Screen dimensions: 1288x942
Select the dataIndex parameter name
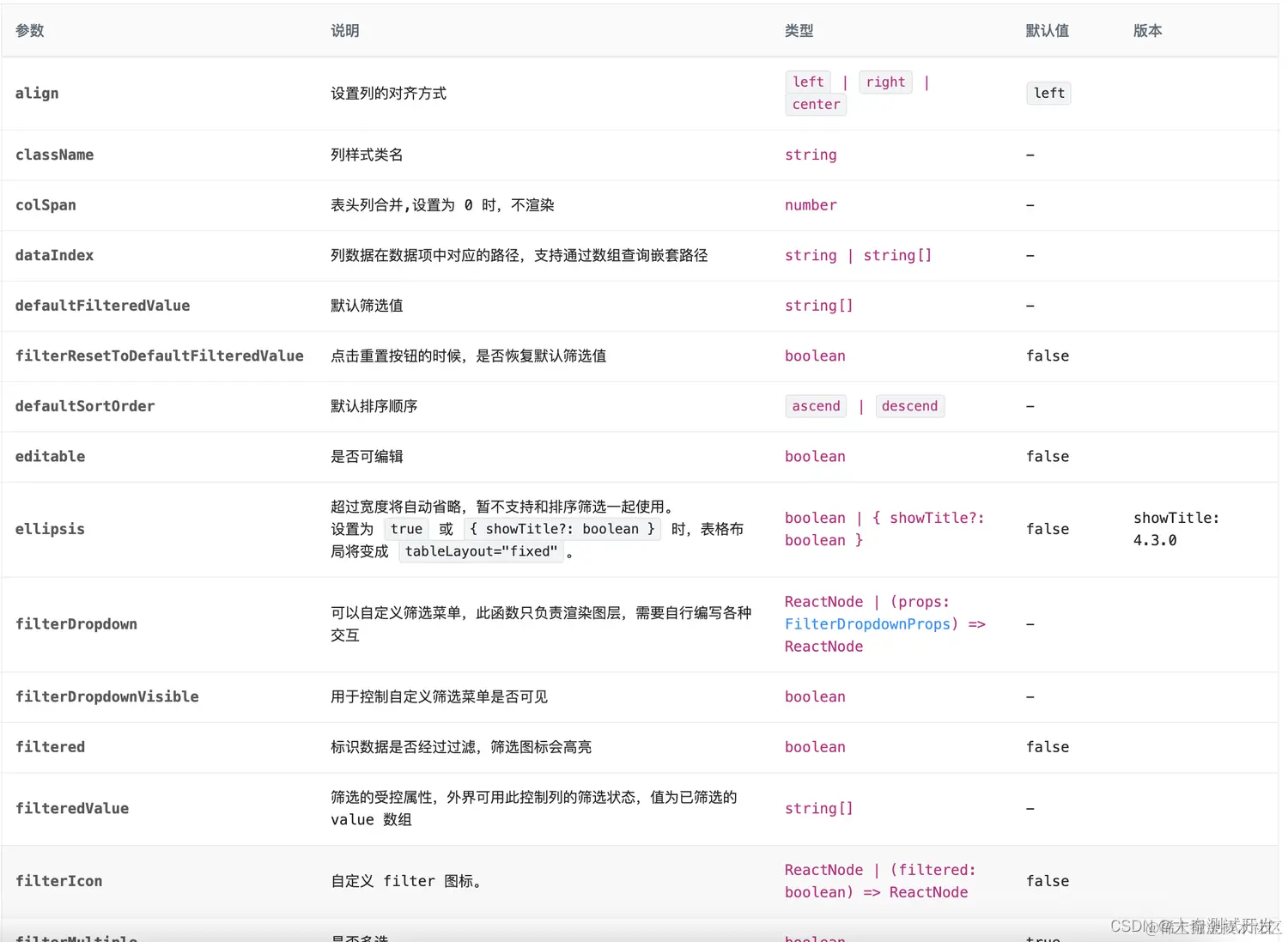[x=54, y=255]
